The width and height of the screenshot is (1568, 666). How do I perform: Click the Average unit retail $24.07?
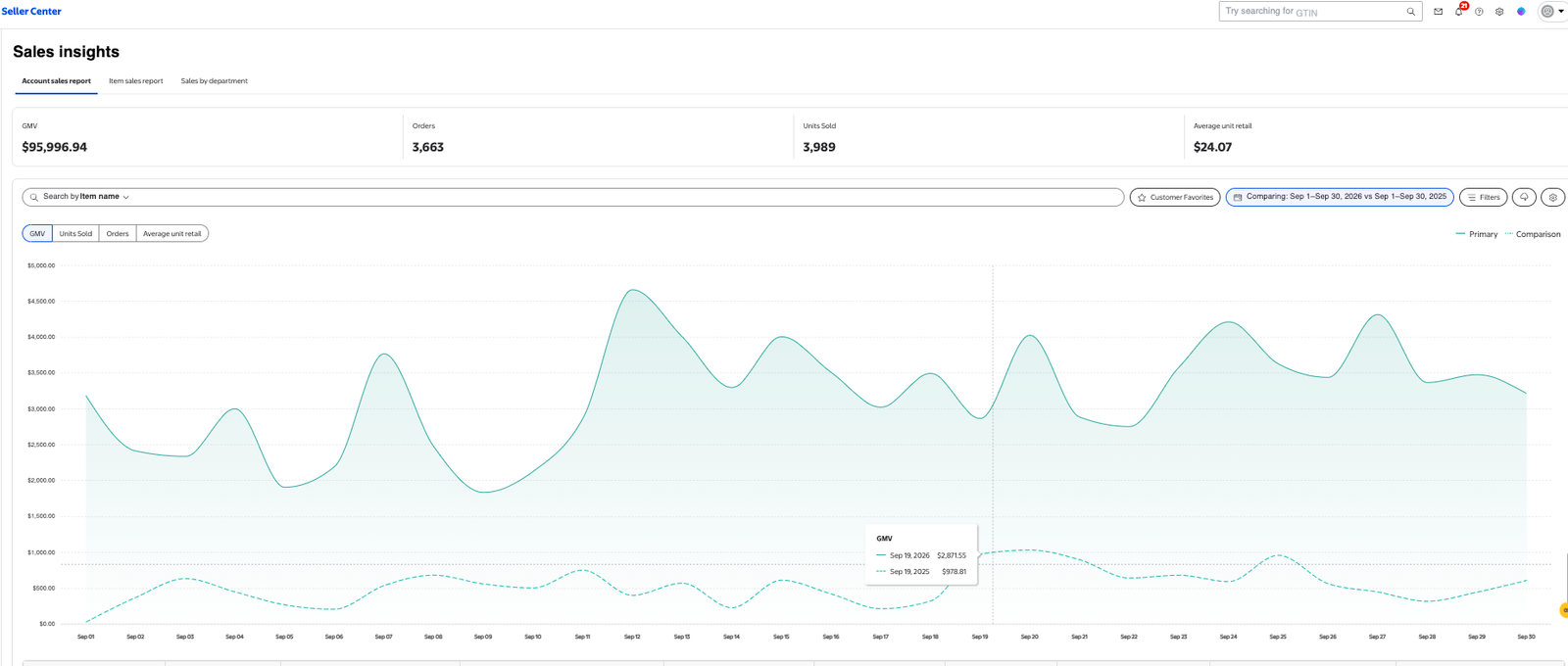(1213, 147)
